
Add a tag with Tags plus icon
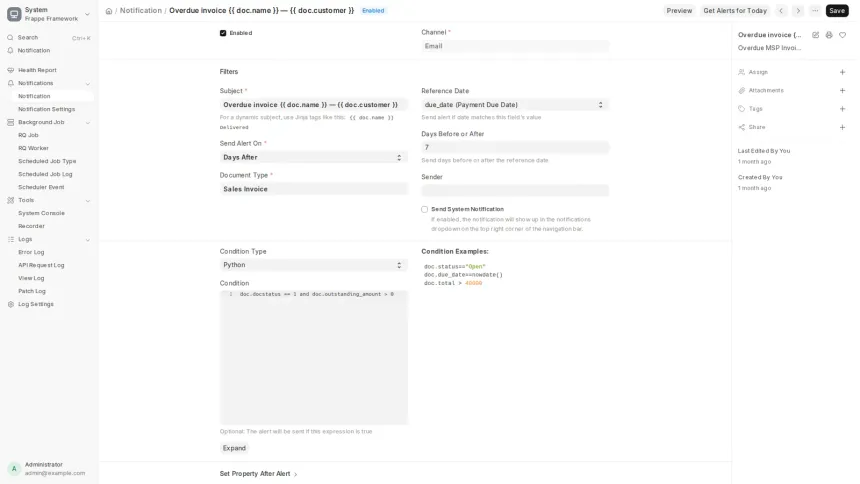(x=842, y=109)
